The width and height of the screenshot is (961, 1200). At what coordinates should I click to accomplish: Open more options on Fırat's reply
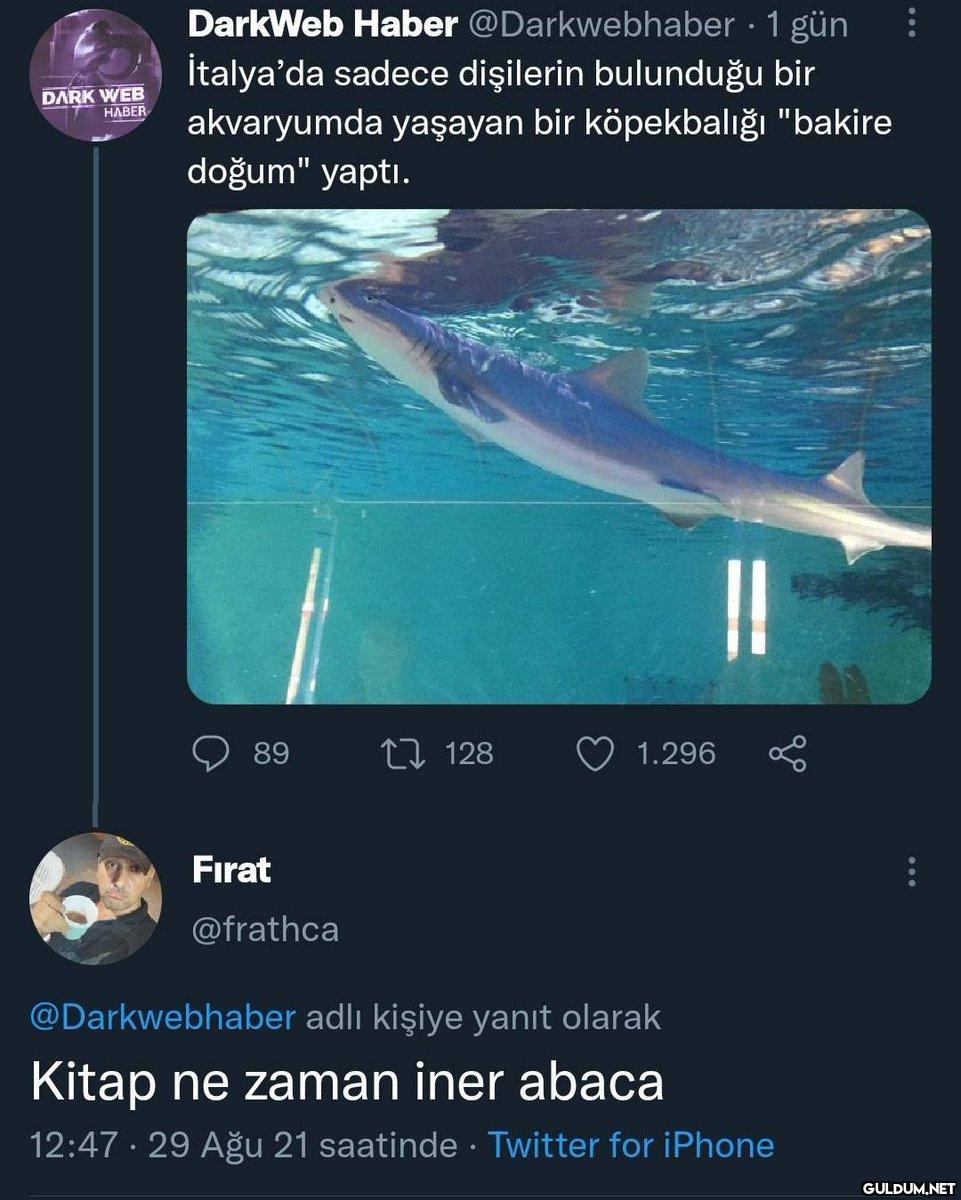pyautogui.click(x=911, y=872)
